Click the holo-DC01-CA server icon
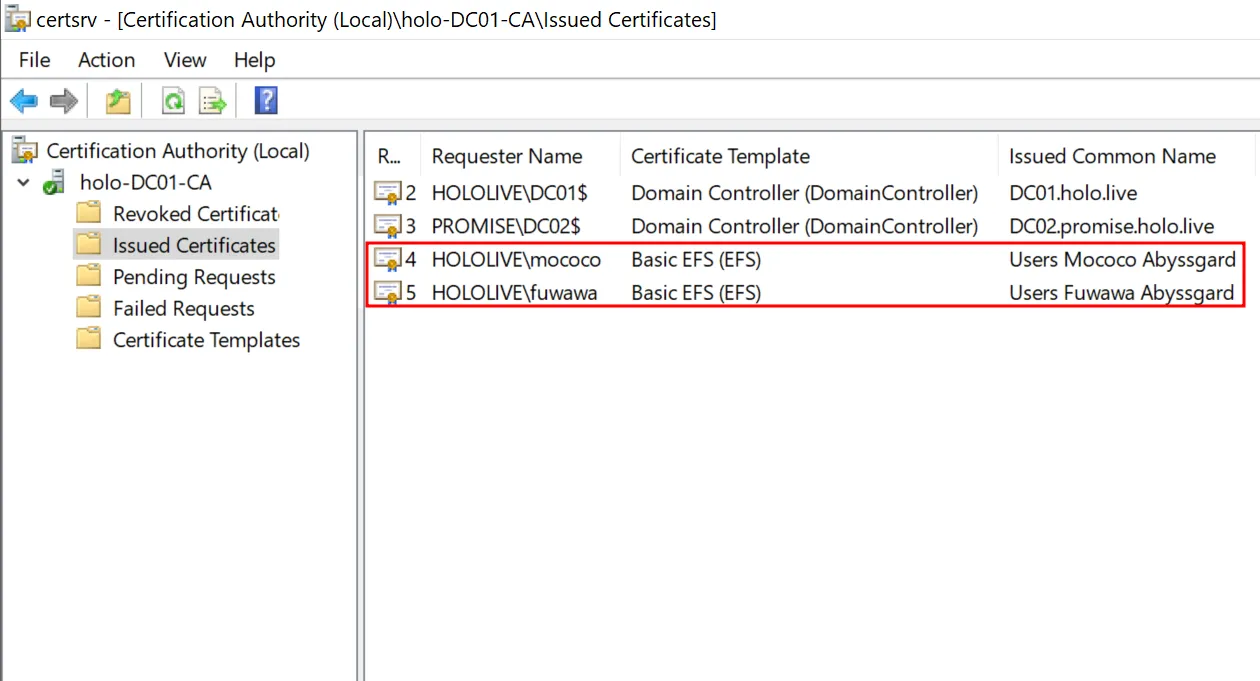1260x681 pixels. 54,183
